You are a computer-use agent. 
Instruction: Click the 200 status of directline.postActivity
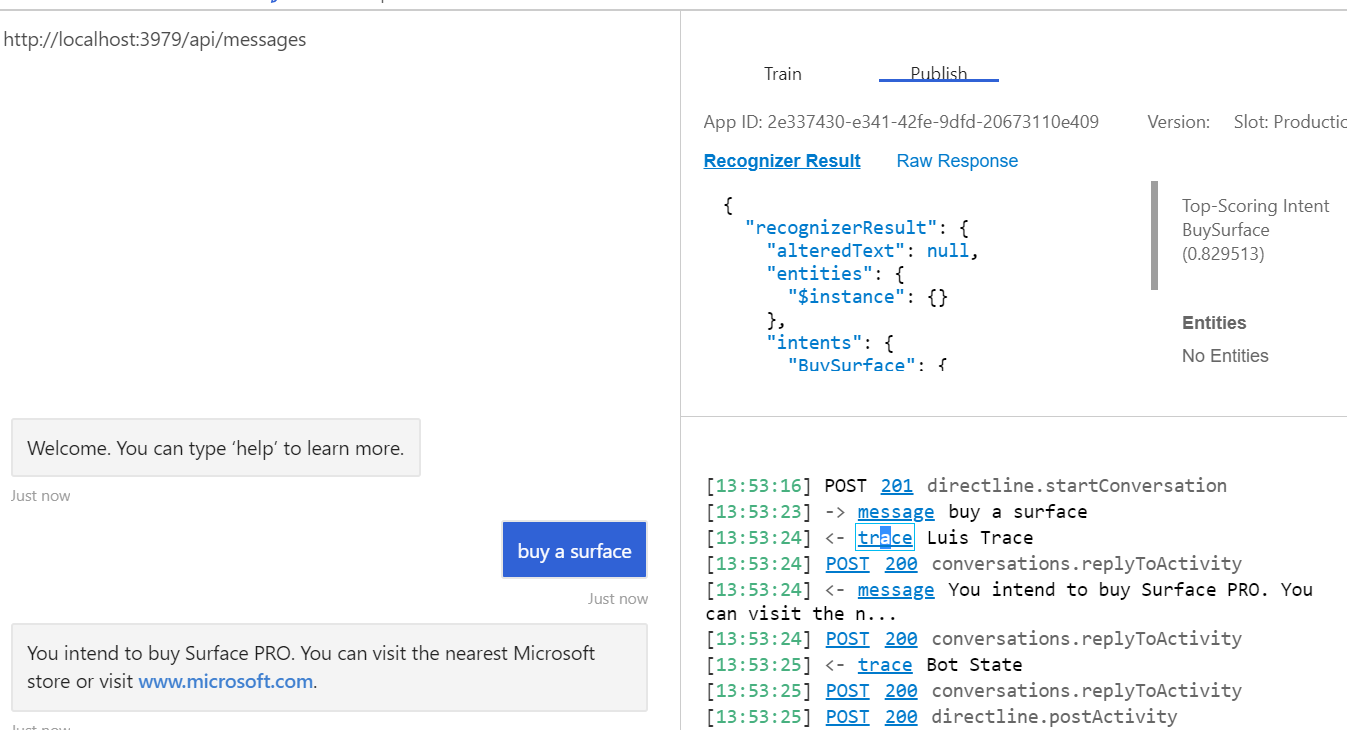pyautogui.click(x=901, y=717)
